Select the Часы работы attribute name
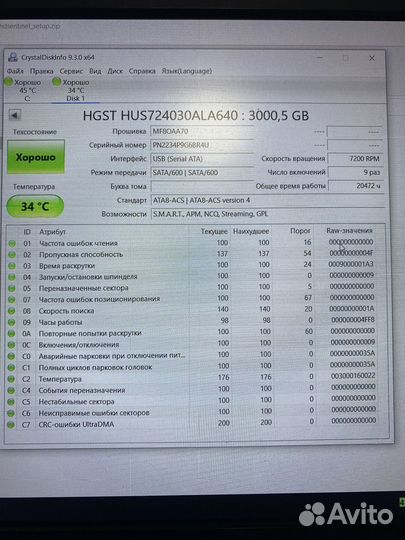 point(60,322)
